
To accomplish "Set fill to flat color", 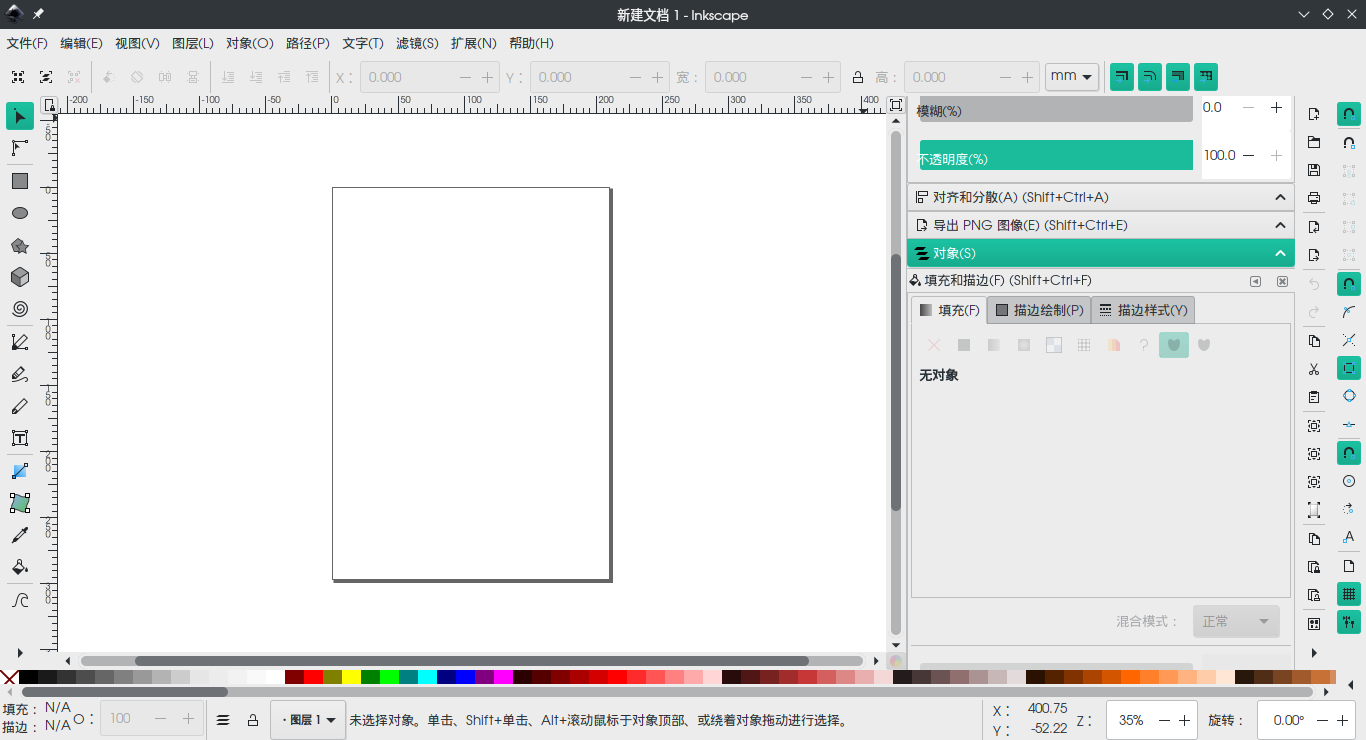I will coord(964,345).
